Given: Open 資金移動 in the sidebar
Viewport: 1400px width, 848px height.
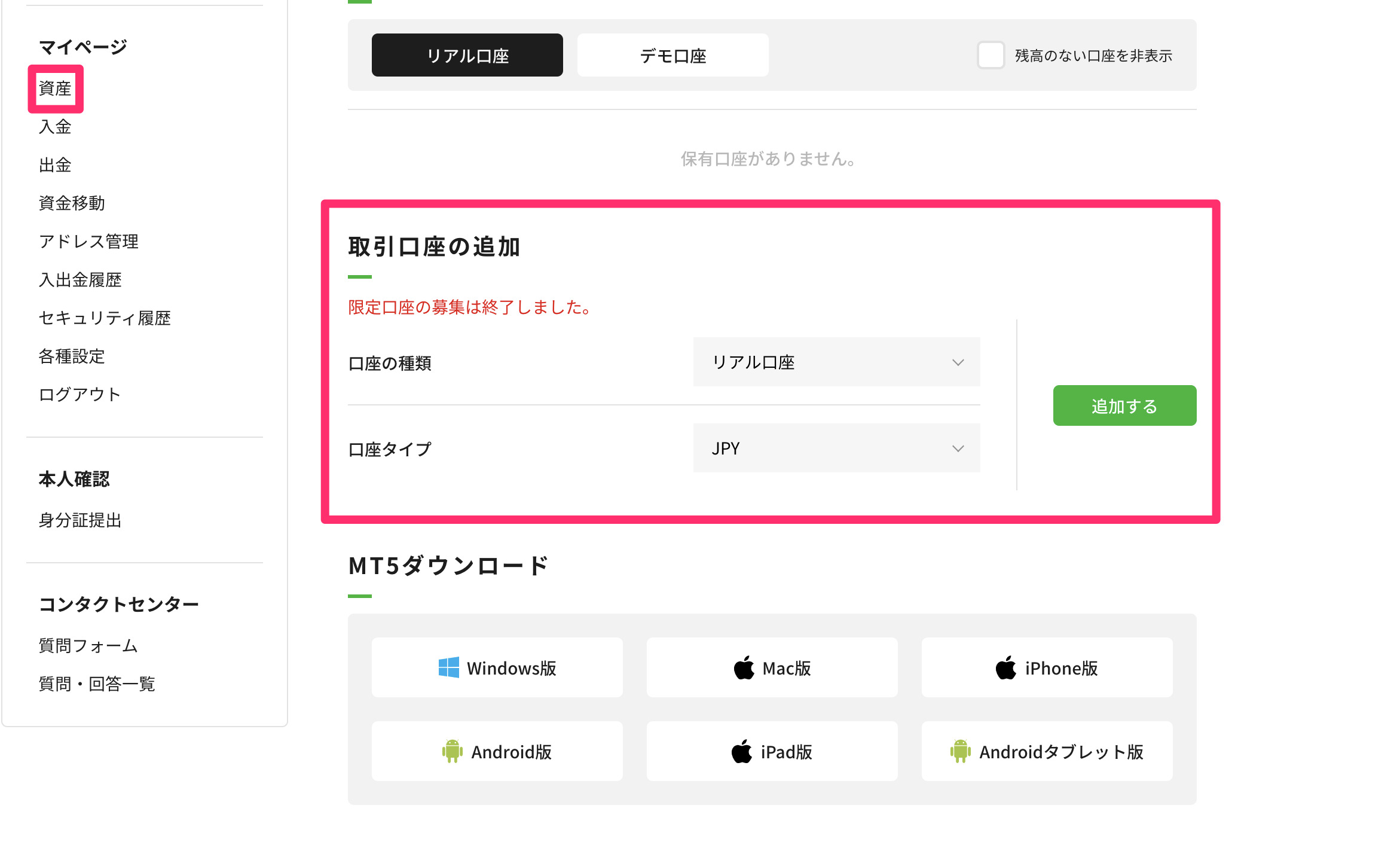Looking at the screenshot, I should [72, 203].
